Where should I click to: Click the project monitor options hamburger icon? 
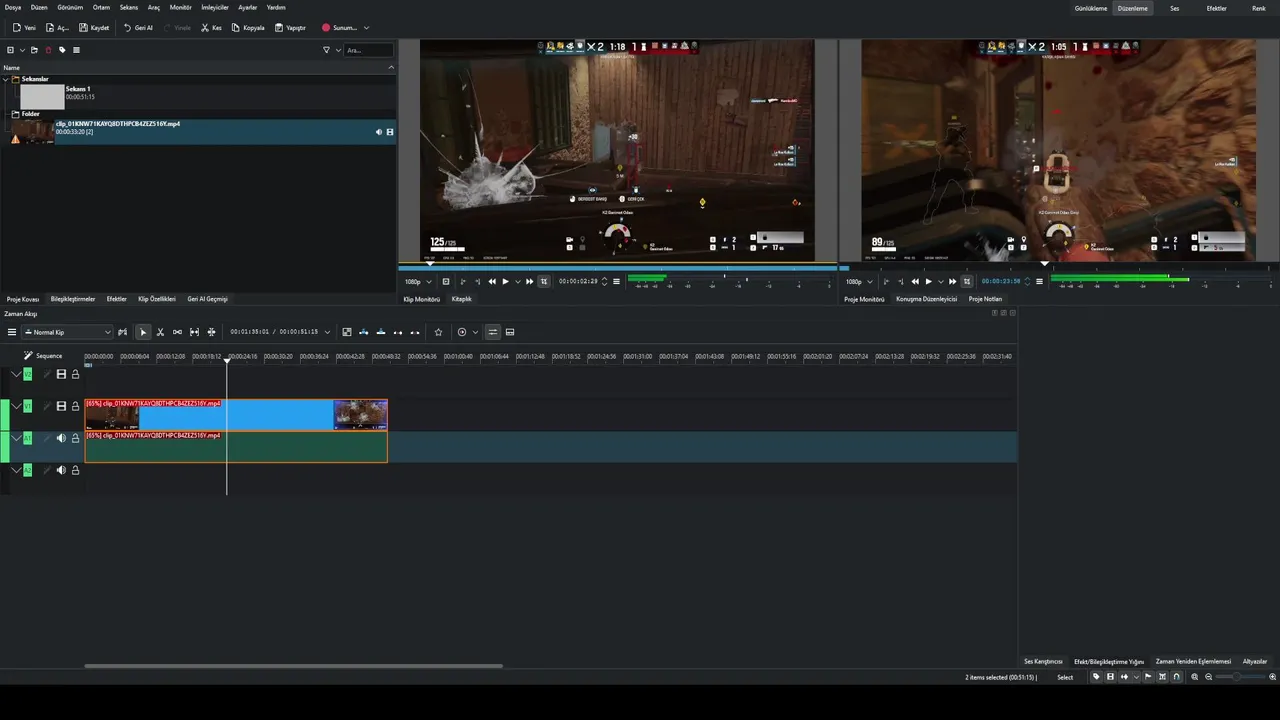[1039, 282]
